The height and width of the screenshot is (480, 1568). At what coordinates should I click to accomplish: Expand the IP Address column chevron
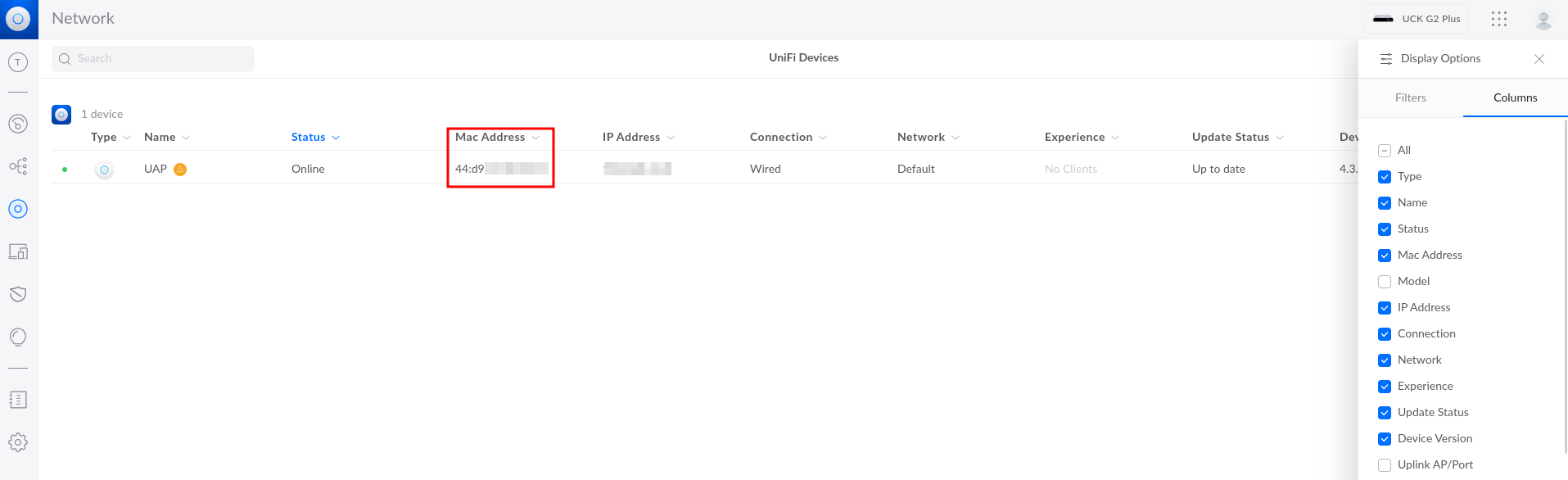click(671, 138)
